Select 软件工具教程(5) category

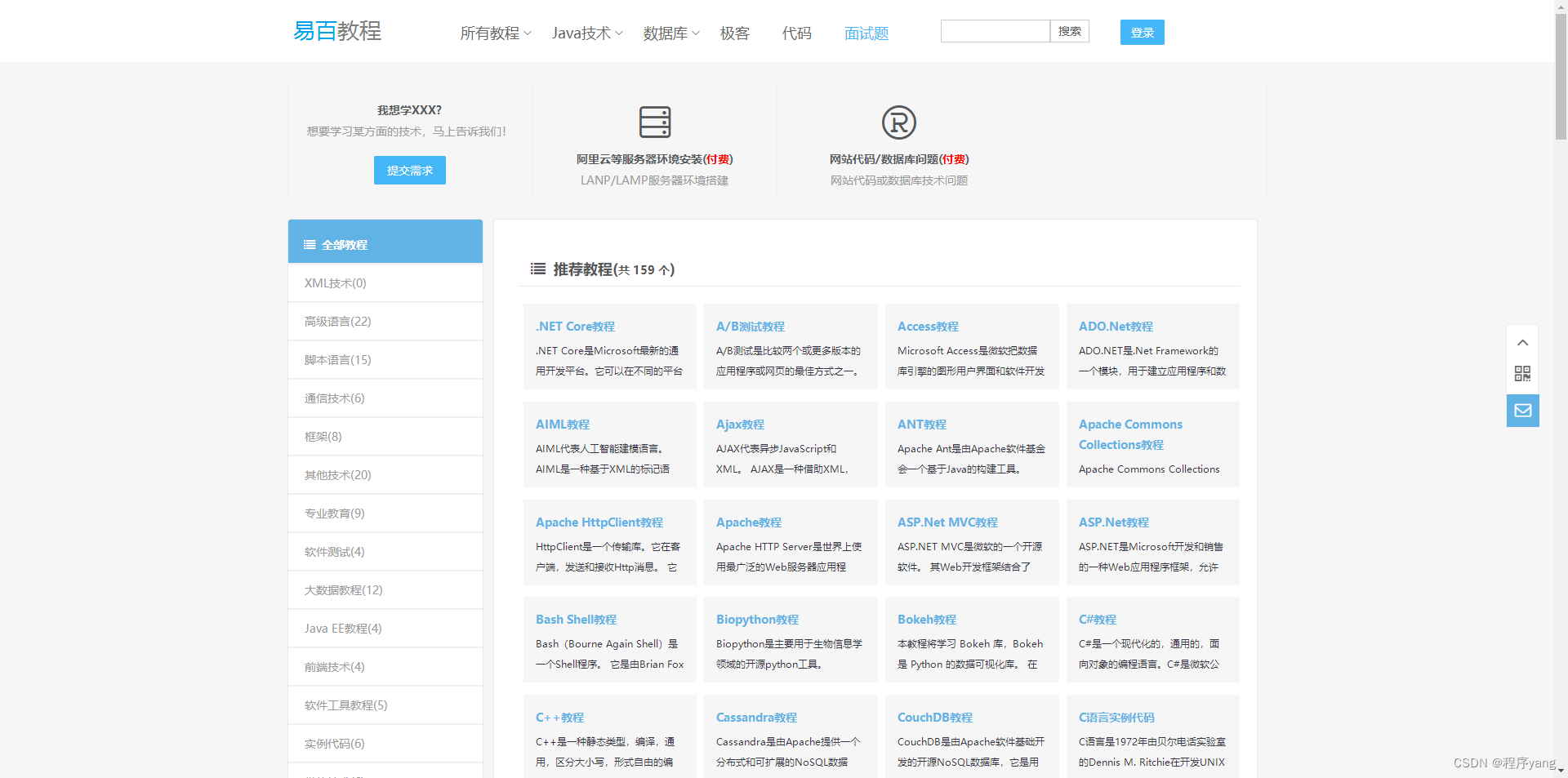tap(385, 705)
